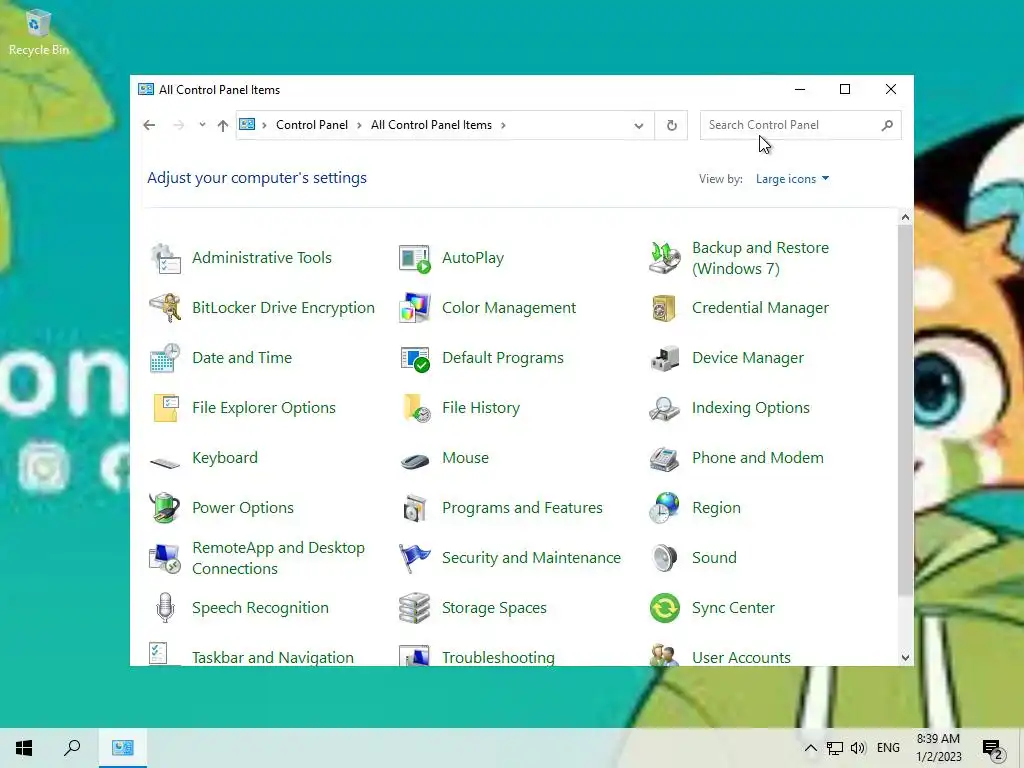Expand the chevron before Control Panel breadcrumb
This screenshot has height=768, width=1024.
264,125
